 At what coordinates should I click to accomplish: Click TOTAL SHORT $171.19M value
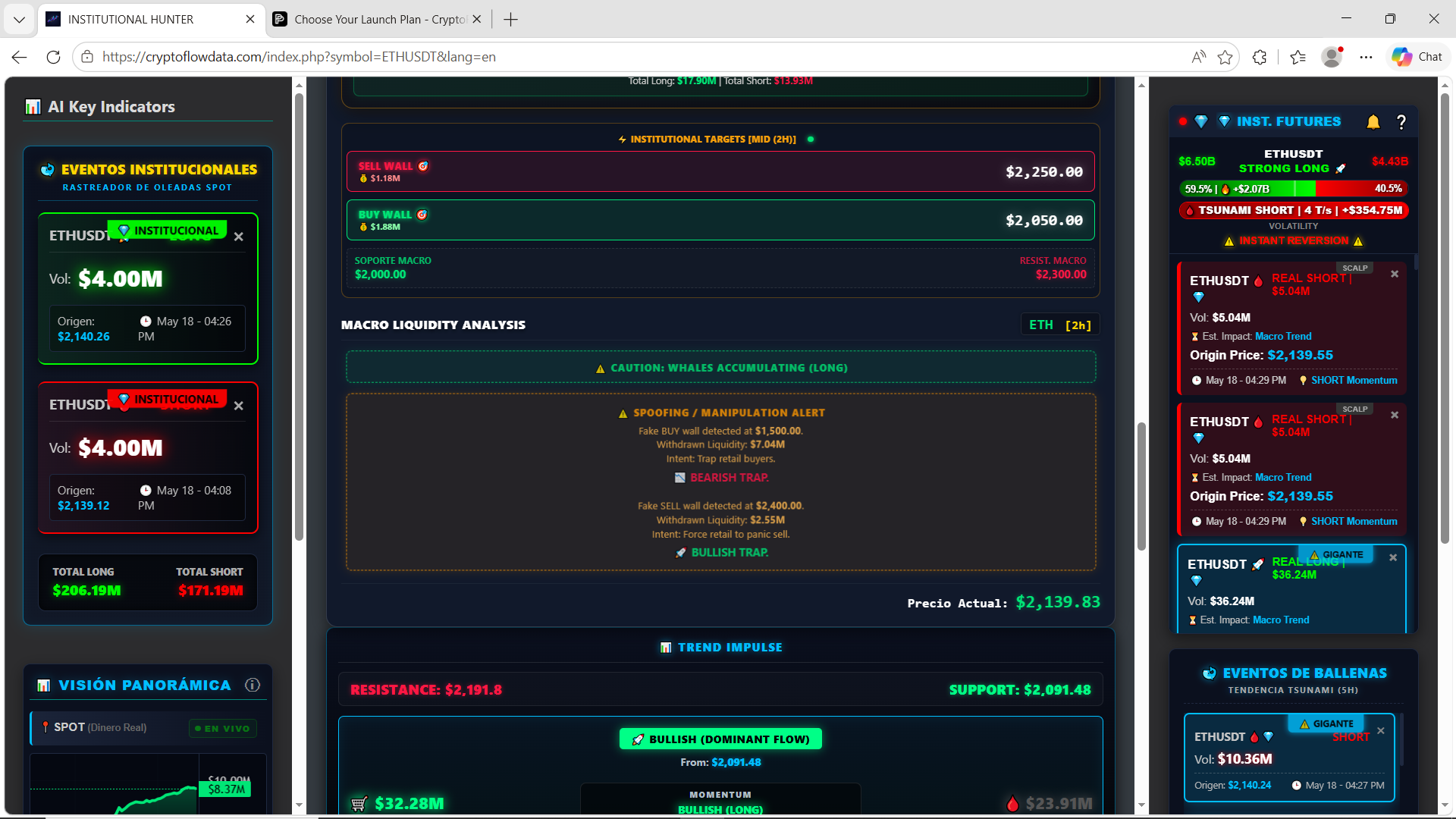(211, 591)
